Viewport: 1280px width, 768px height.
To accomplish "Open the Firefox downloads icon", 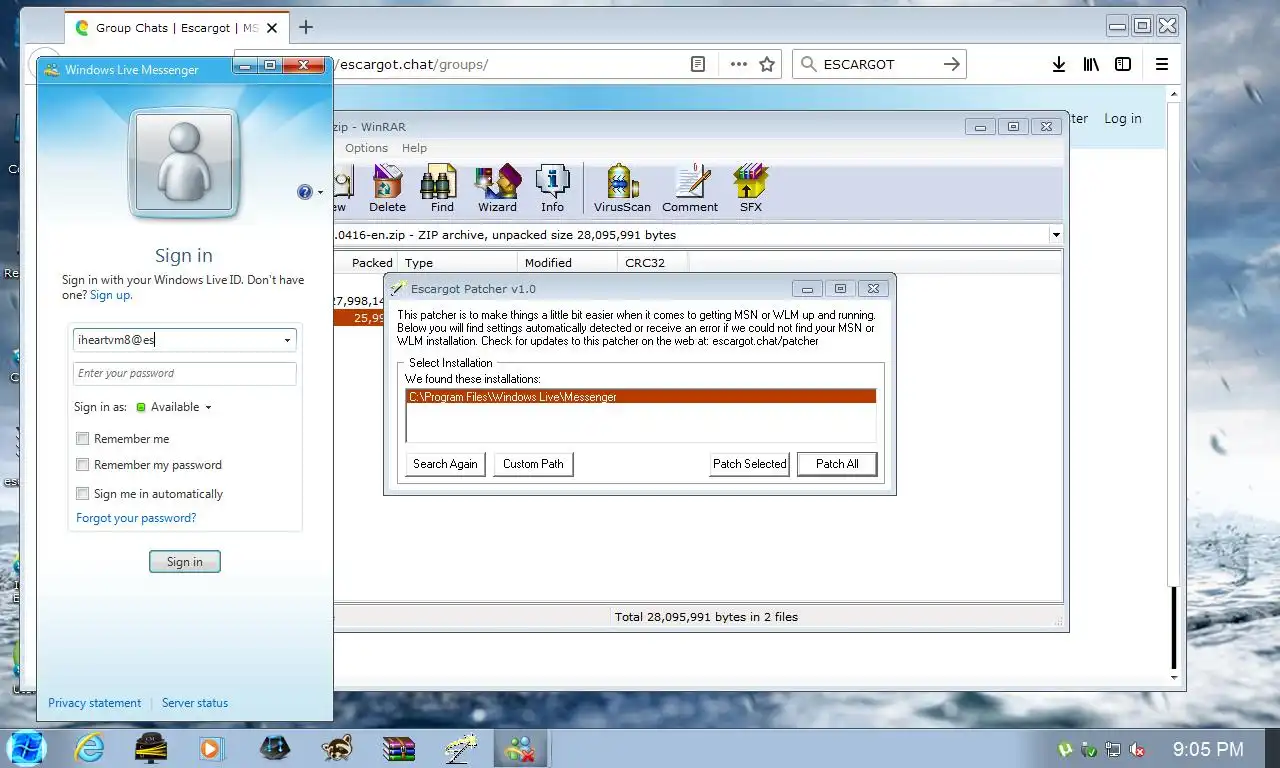I will click(x=1059, y=64).
